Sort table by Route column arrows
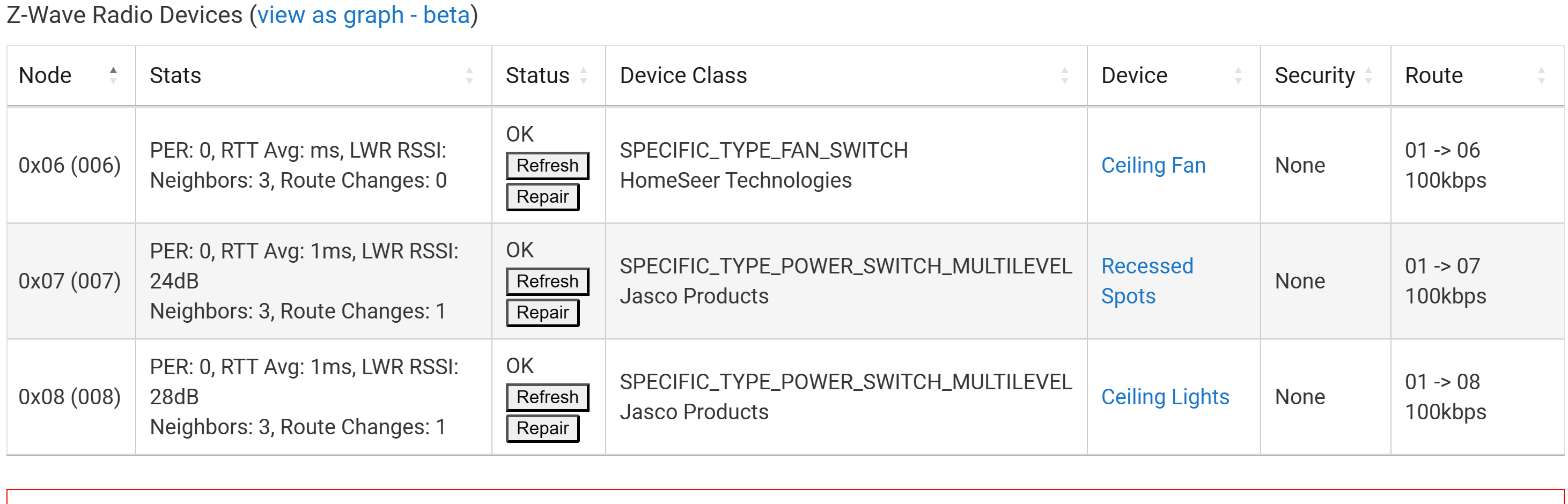Screen dimensions: 1568x504 (x=1541, y=76)
